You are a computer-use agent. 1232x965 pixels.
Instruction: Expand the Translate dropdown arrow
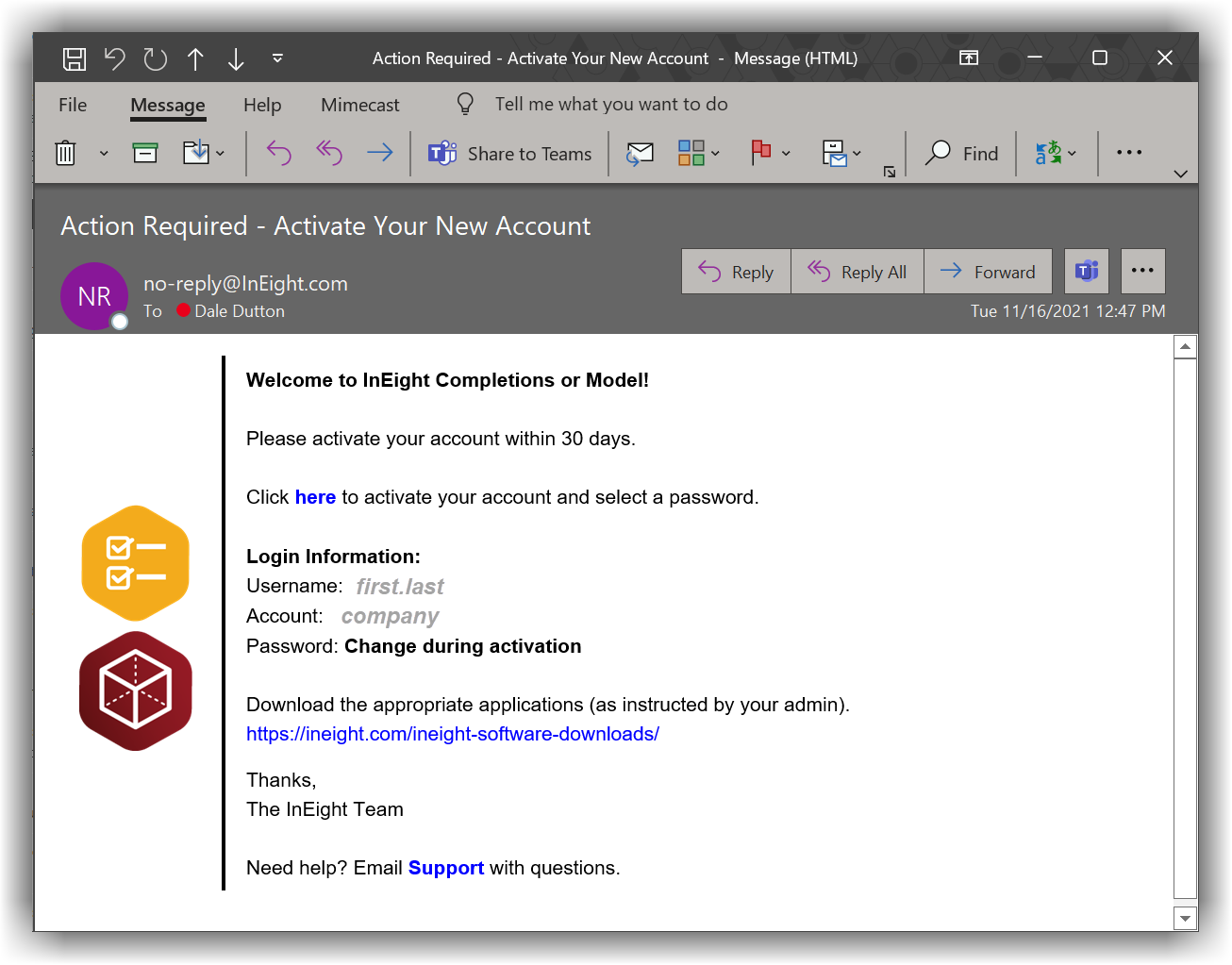pyautogui.click(x=1072, y=153)
